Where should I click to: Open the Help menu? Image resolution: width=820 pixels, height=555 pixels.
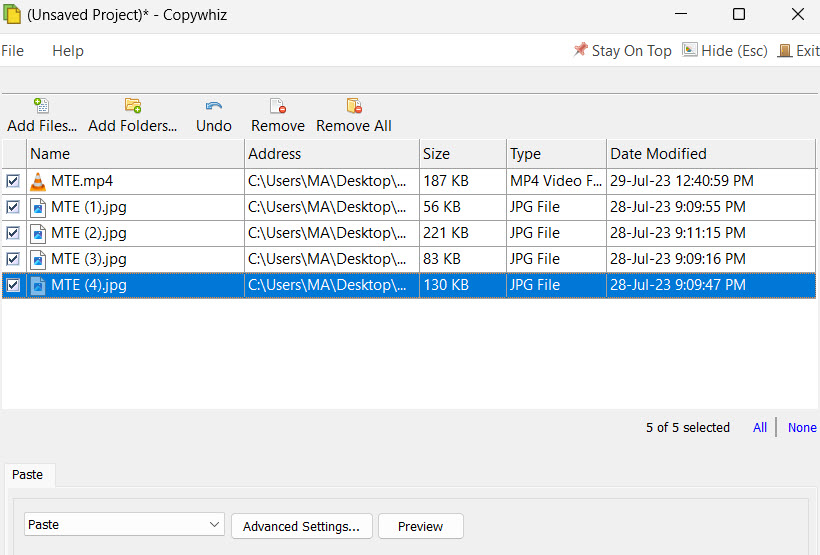pos(68,51)
